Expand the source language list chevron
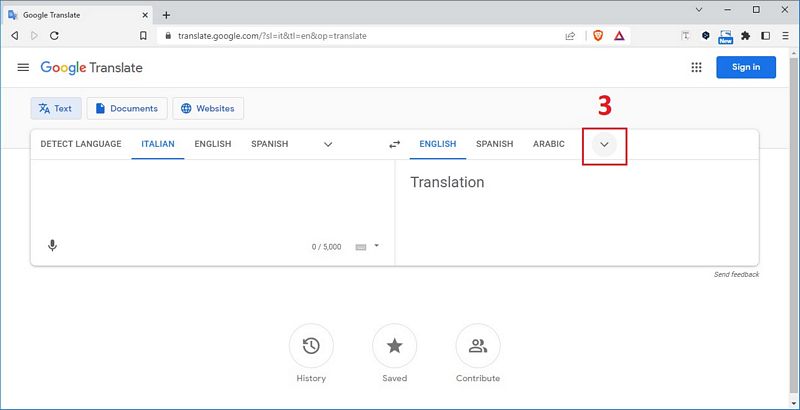 pyautogui.click(x=327, y=144)
